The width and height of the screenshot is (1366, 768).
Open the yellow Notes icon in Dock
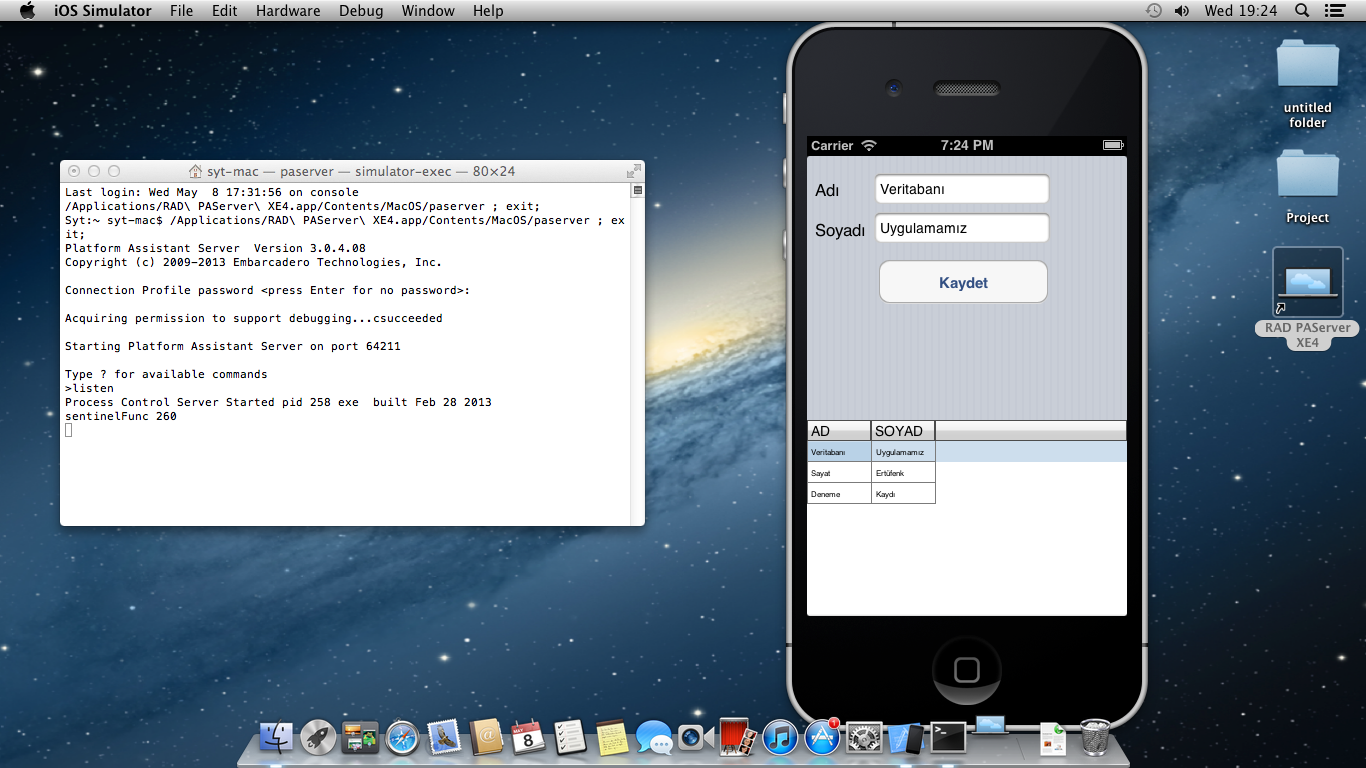click(612, 737)
